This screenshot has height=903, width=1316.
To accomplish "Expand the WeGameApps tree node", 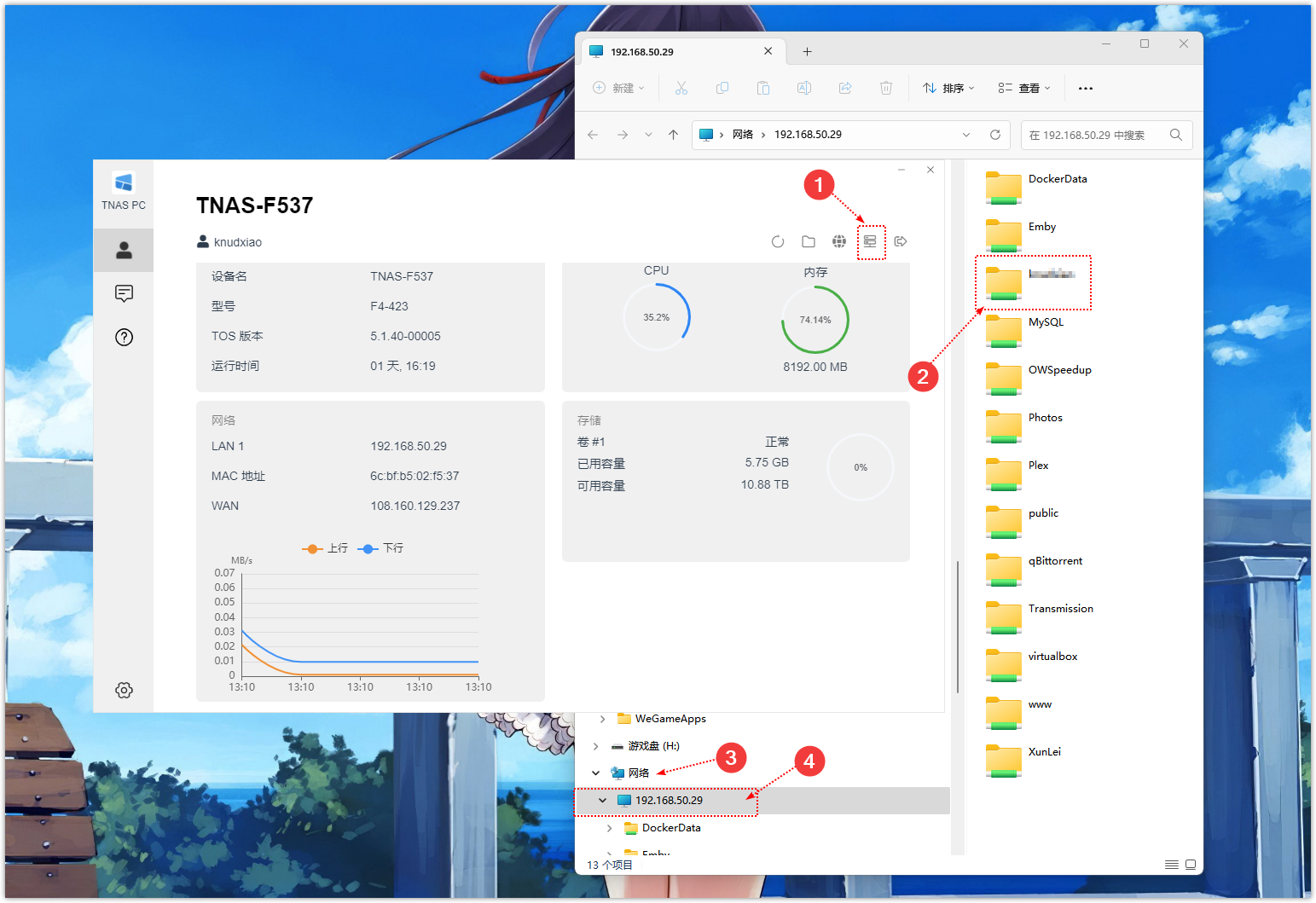I will 603,719.
